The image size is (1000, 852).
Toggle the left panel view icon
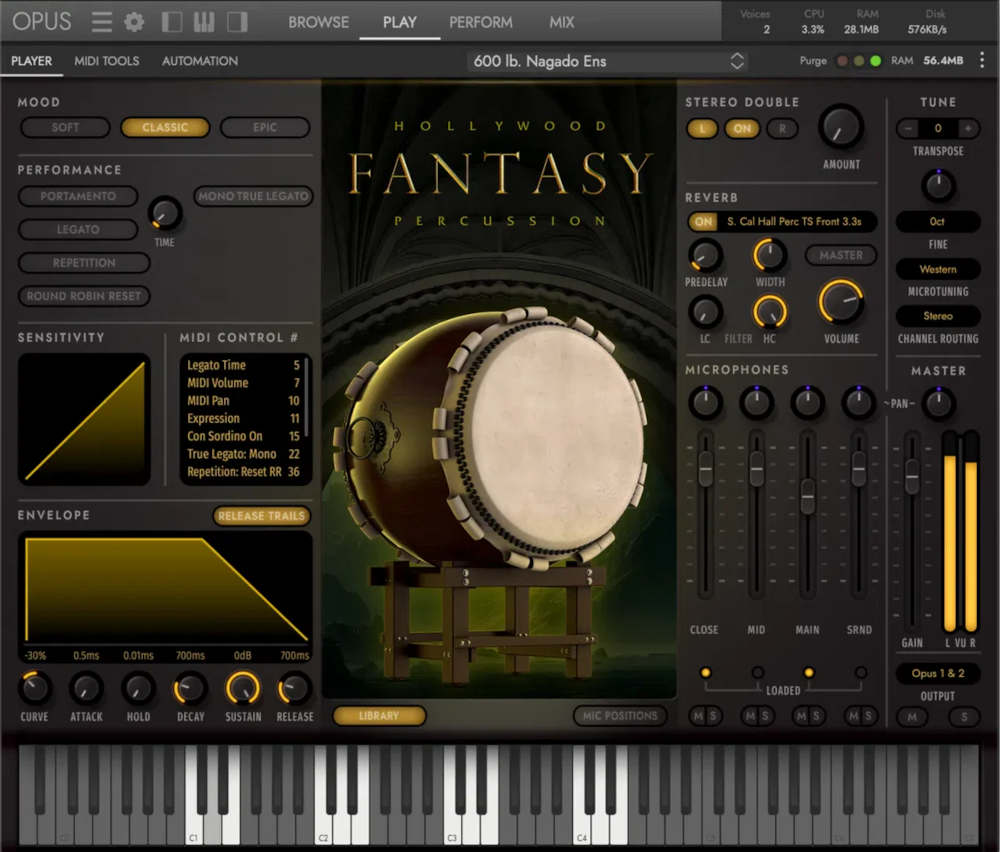point(170,21)
